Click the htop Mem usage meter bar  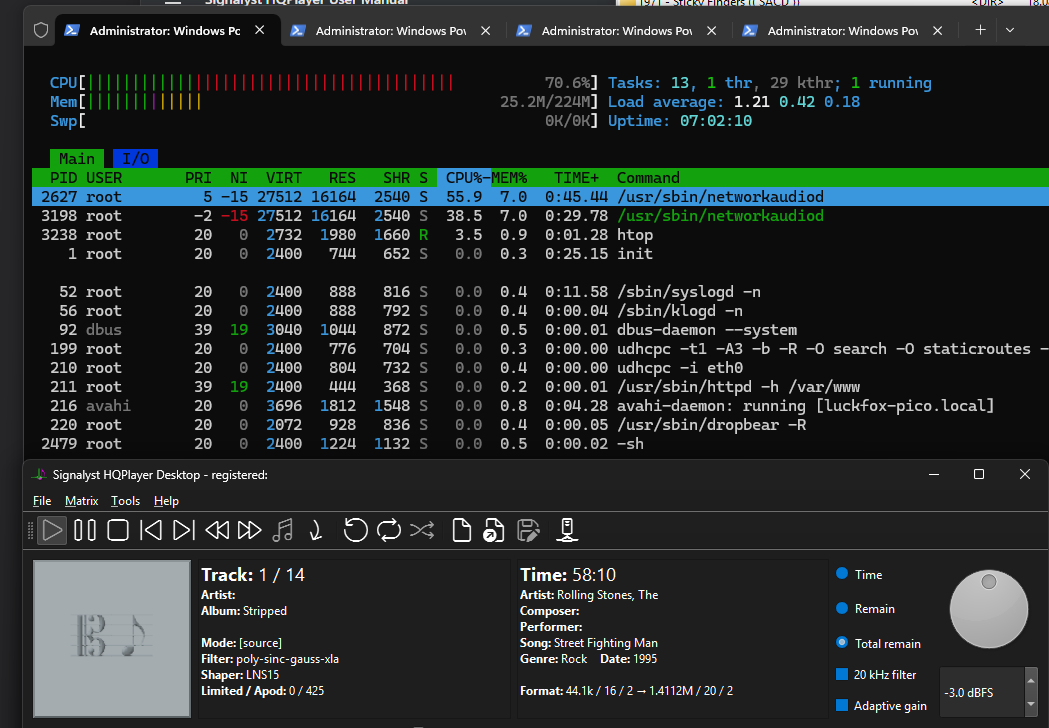(x=324, y=102)
